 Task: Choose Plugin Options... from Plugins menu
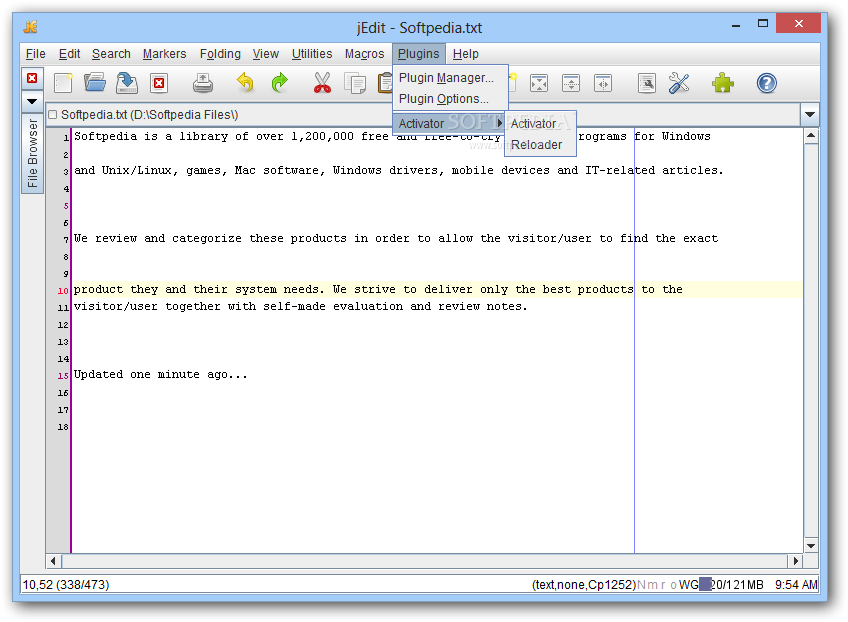click(x=450, y=99)
